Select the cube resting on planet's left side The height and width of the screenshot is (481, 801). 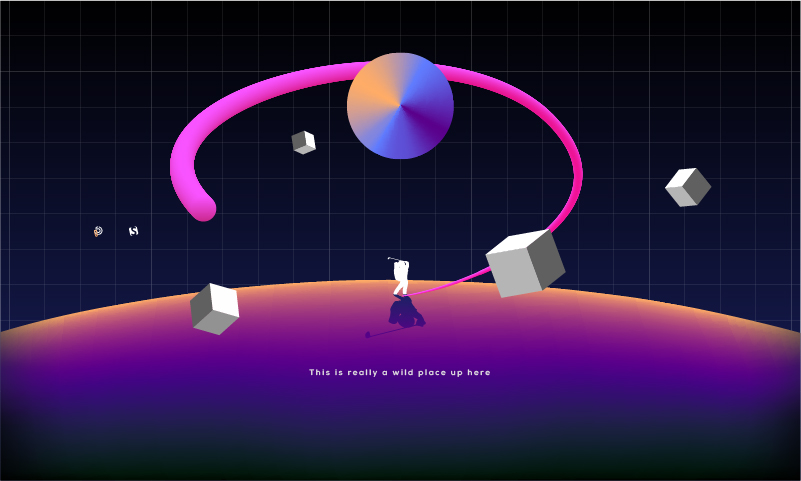point(214,308)
